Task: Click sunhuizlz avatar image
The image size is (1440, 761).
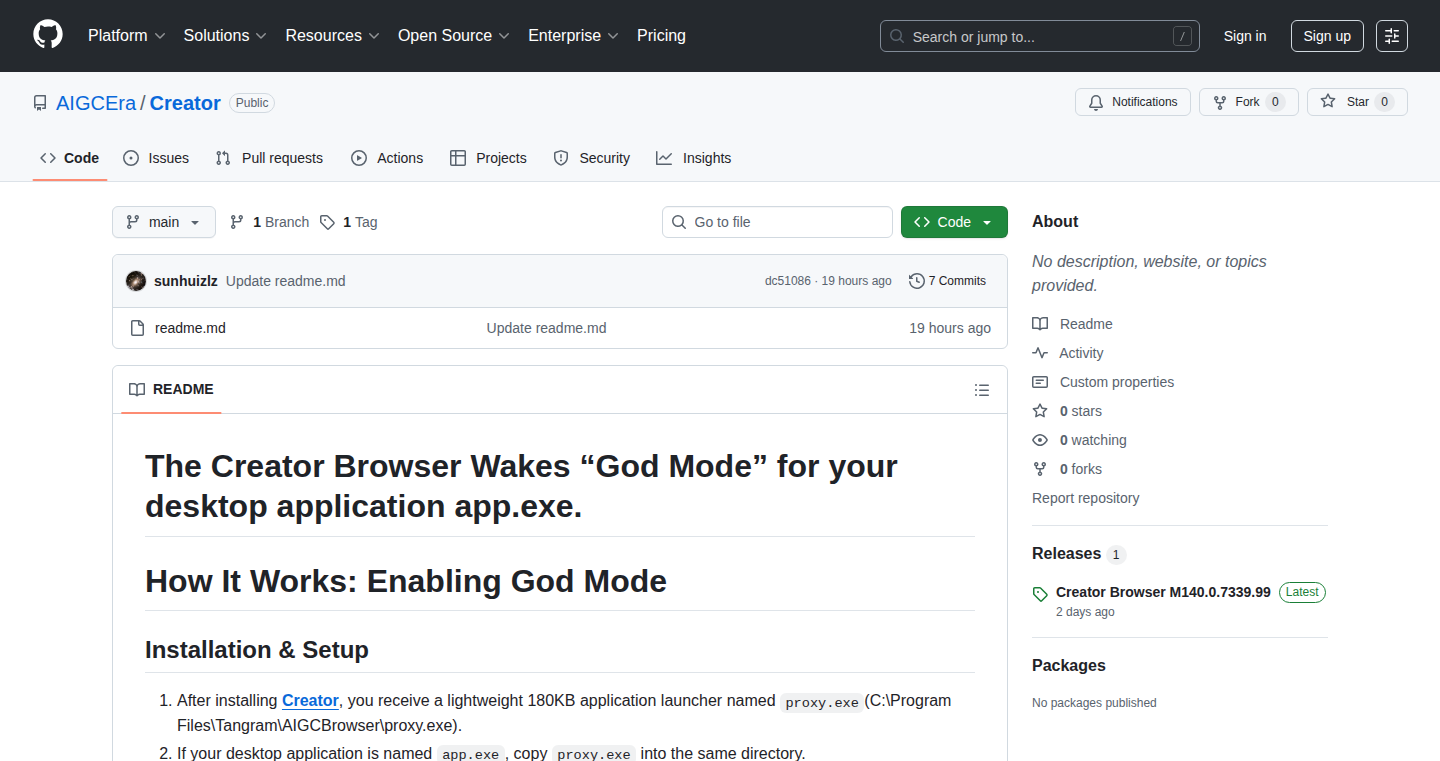Action: (136, 281)
